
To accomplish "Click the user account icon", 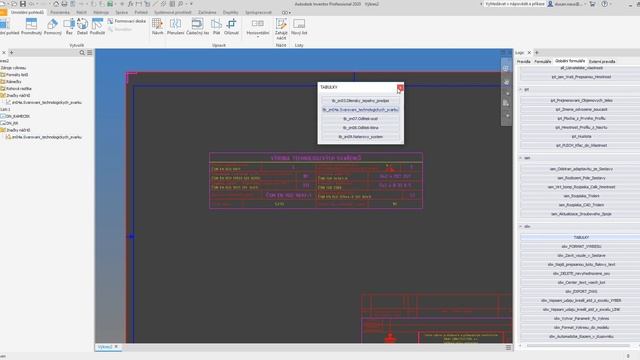I will tap(550, 4).
